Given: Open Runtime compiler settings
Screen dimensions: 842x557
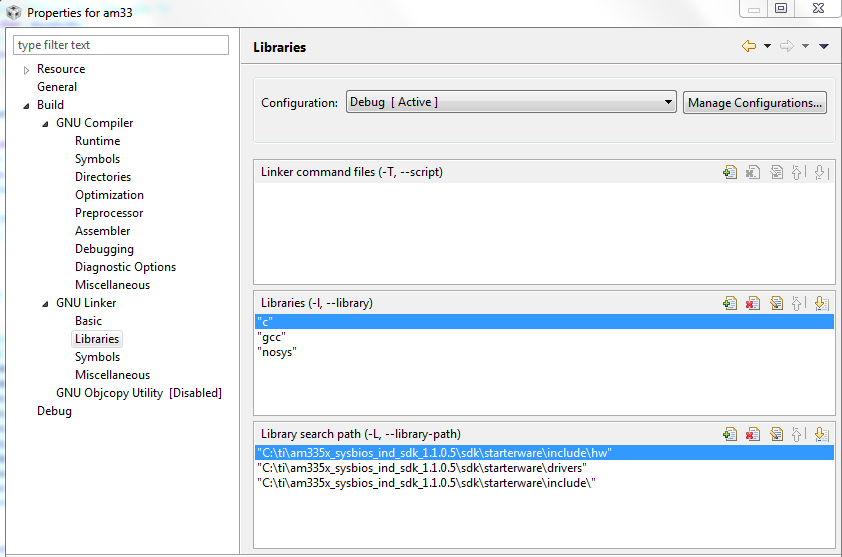Looking at the screenshot, I should click(x=98, y=141).
